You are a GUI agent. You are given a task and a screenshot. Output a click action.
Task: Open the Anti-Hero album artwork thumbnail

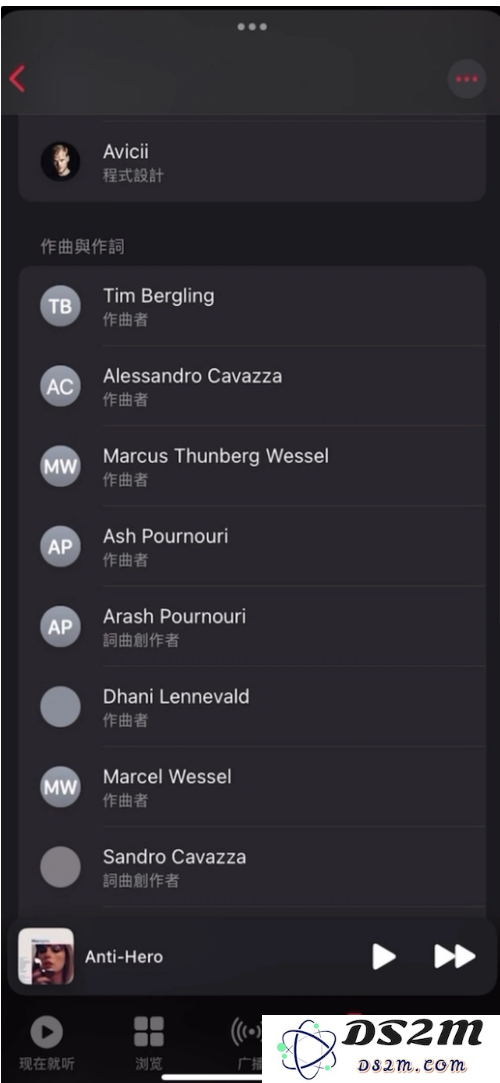(x=46, y=956)
